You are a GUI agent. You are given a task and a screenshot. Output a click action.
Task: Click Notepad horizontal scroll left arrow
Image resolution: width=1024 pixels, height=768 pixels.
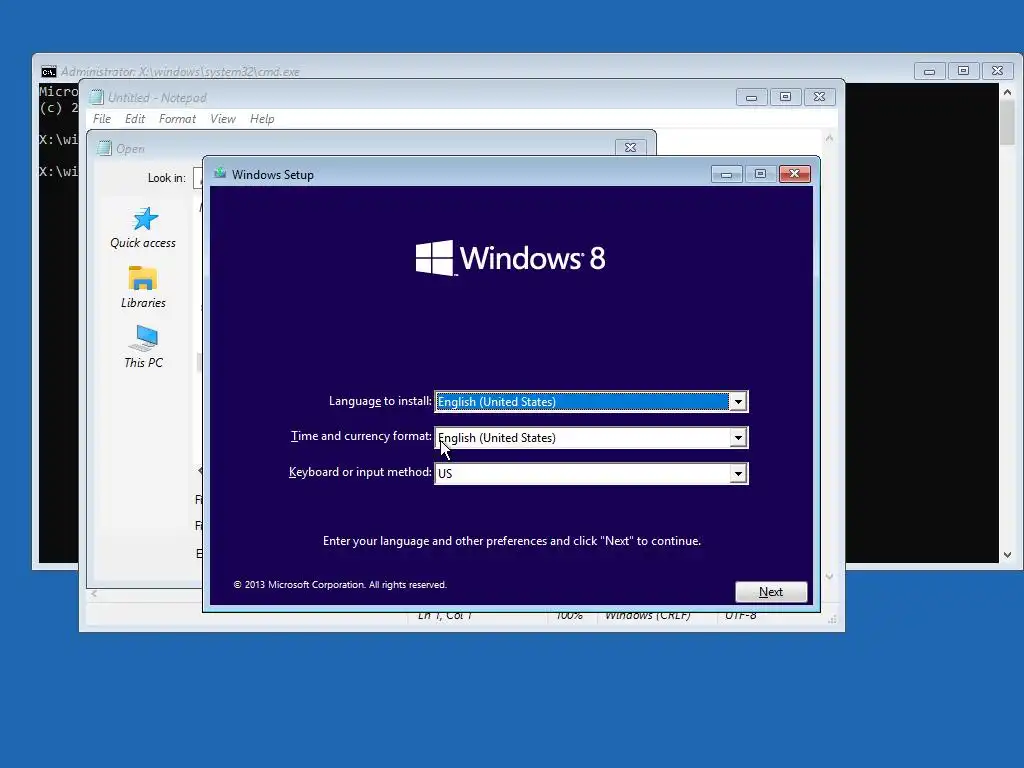coord(94,594)
